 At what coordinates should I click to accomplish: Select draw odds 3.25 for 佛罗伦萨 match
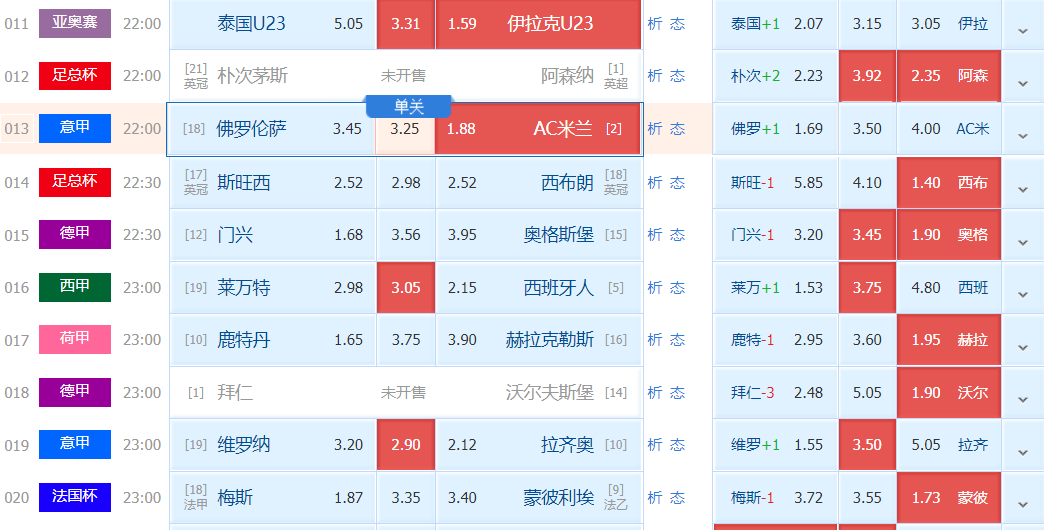click(x=405, y=129)
